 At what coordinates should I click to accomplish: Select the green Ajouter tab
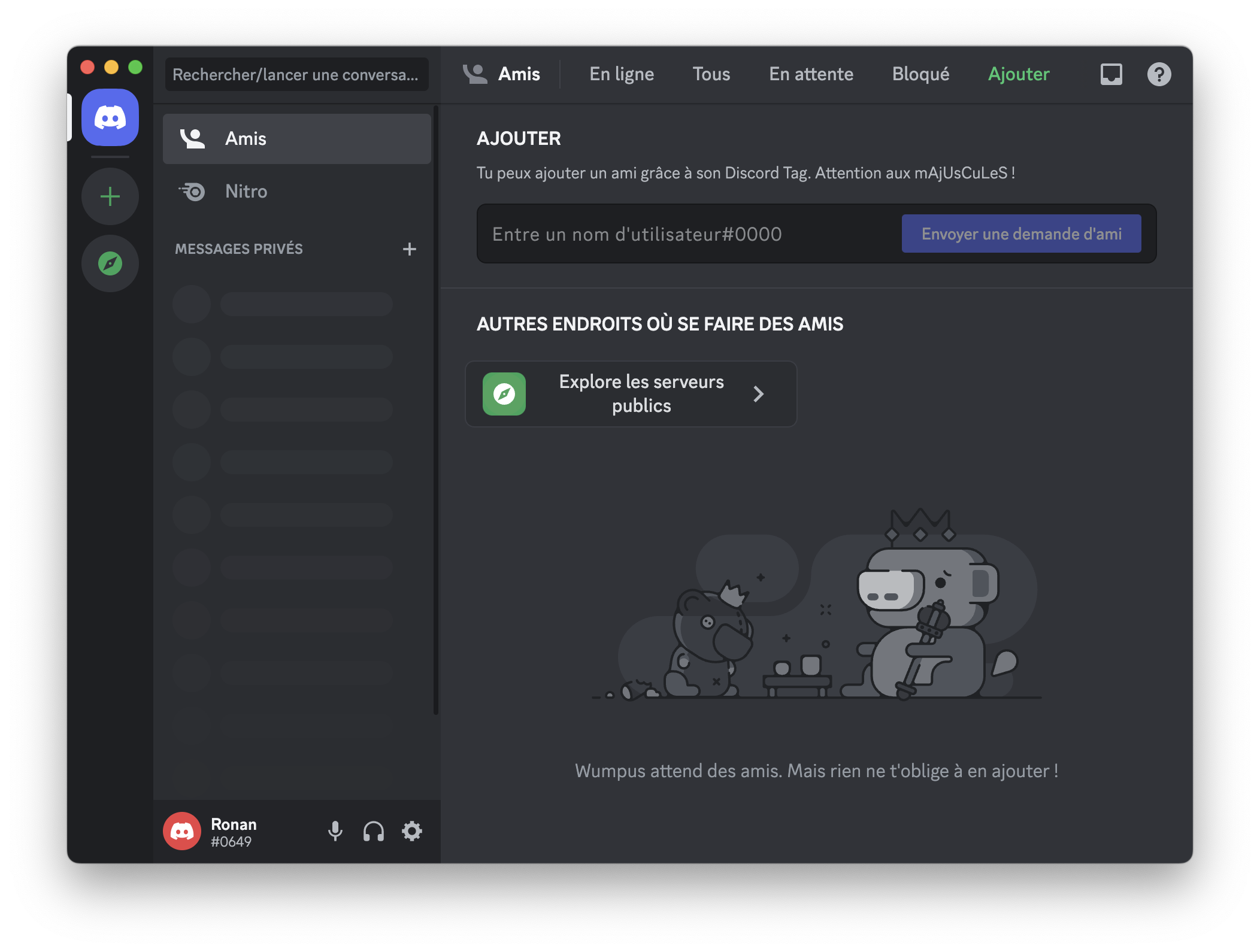[x=1019, y=74]
